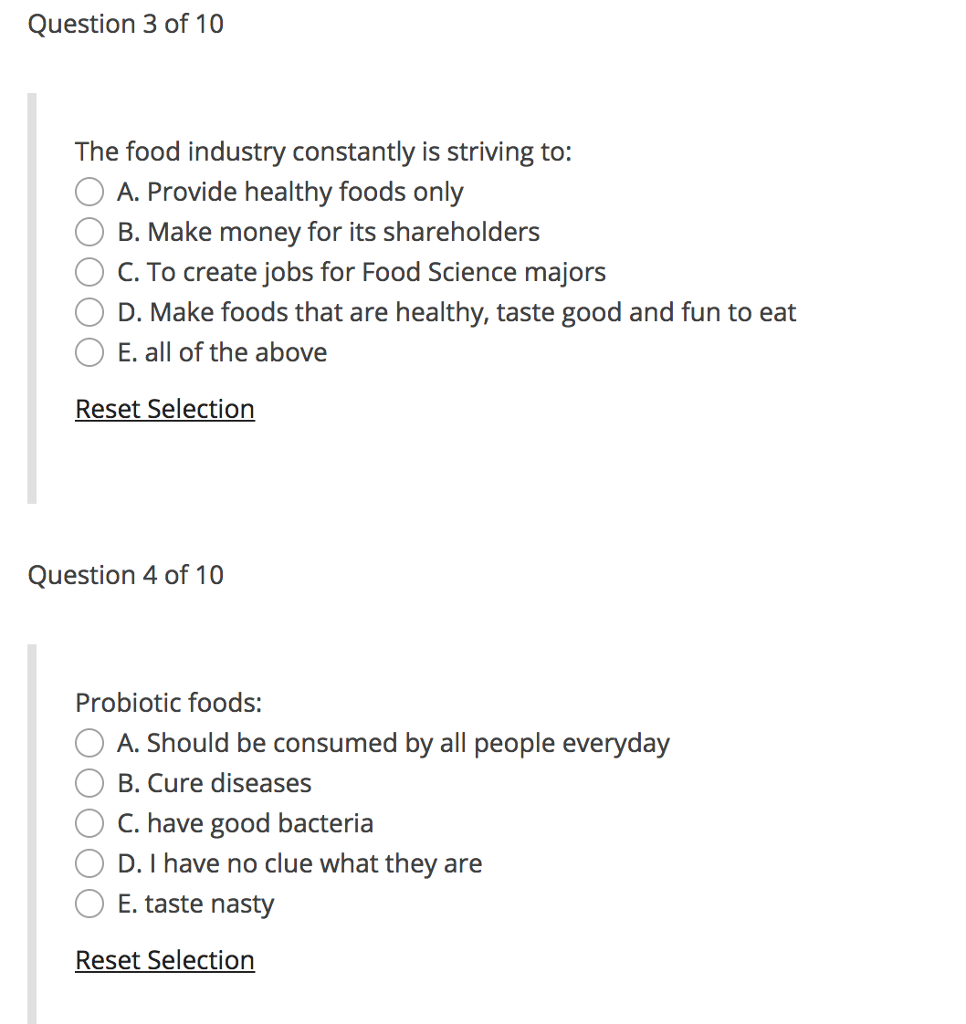Select option E taste nasty
Image resolution: width=966 pixels, height=1024 pixels.
point(89,903)
